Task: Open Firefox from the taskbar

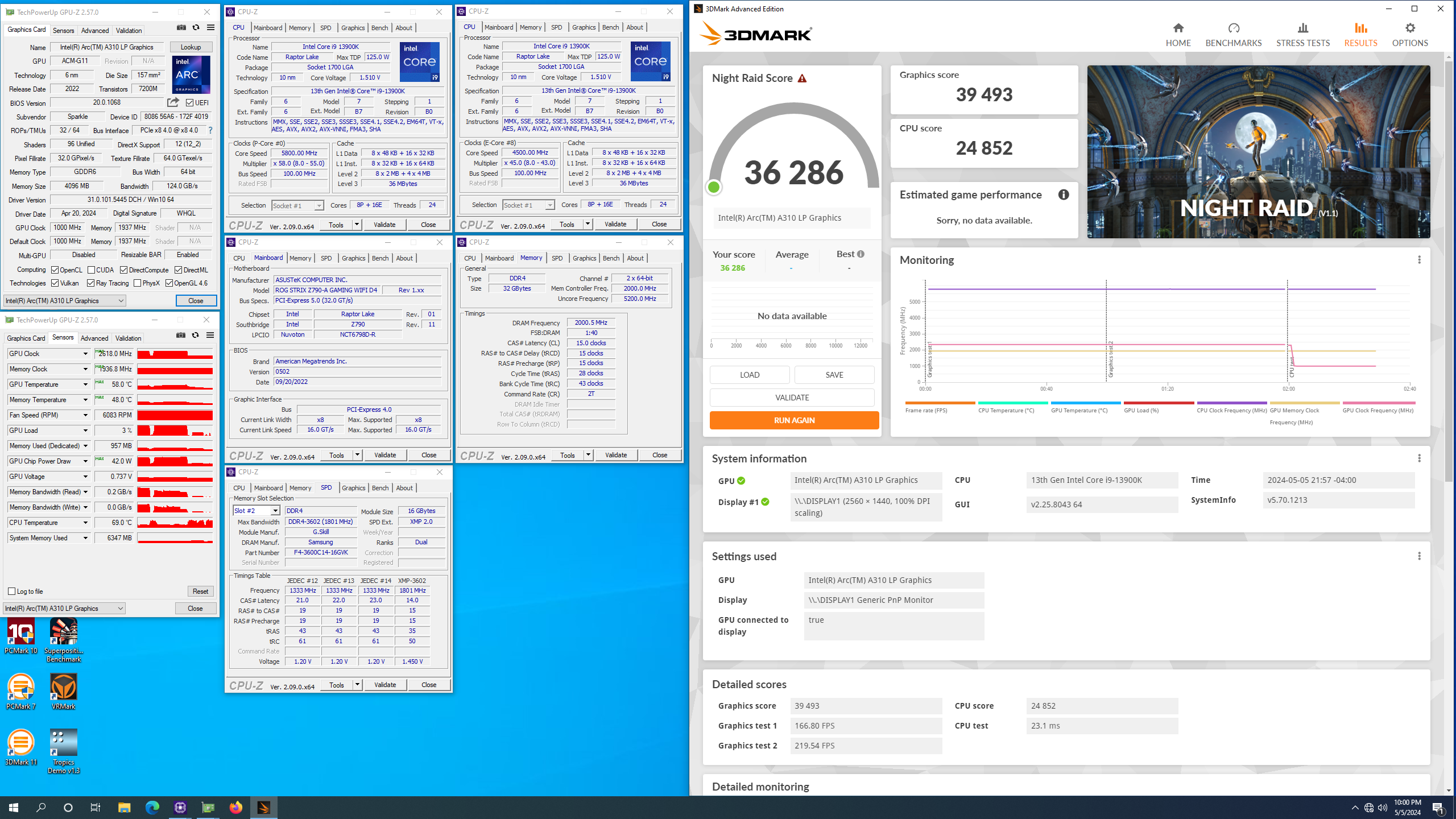Action: click(235, 807)
